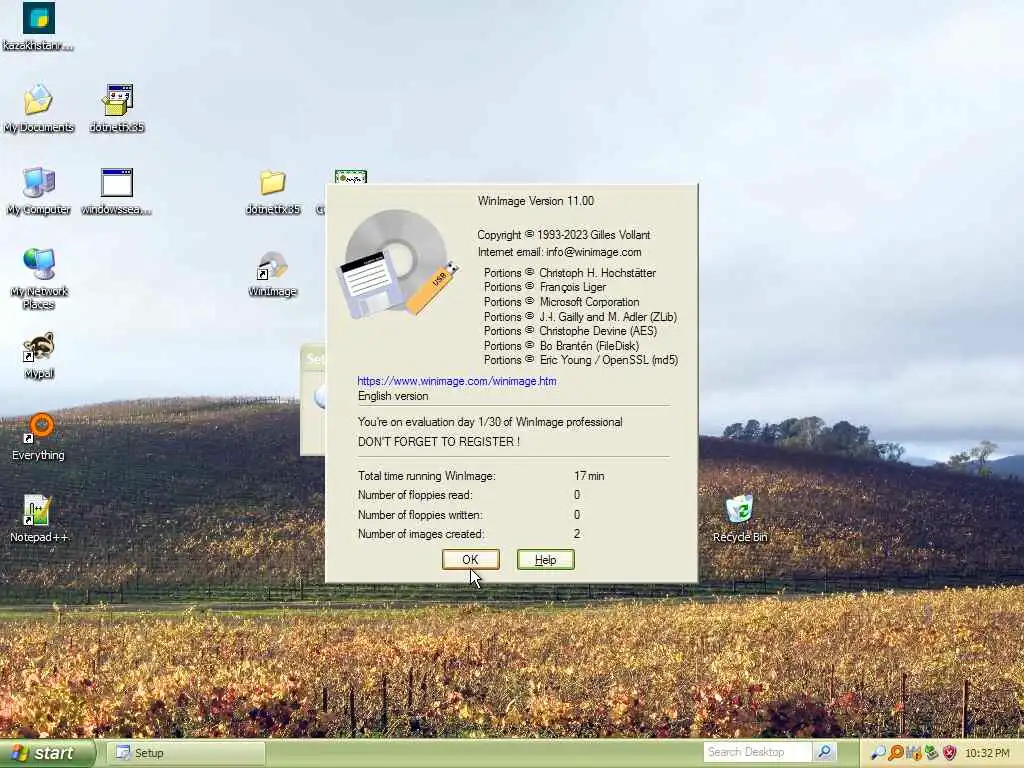Click the red security shield tray icon
The width and height of the screenshot is (1024, 768).
tap(949, 753)
